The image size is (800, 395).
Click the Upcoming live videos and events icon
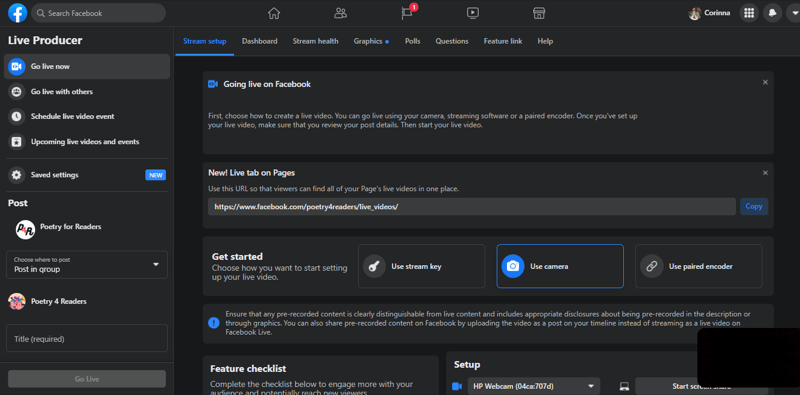pyautogui.click(x=17, y=142)
